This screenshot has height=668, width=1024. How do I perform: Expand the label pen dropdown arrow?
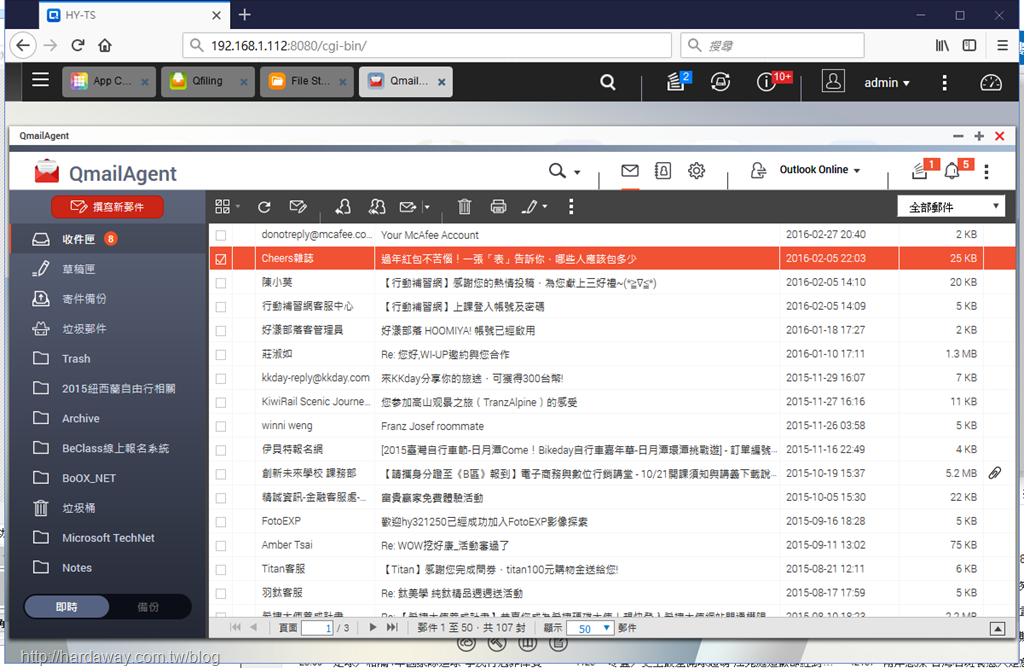pos(545,206)
